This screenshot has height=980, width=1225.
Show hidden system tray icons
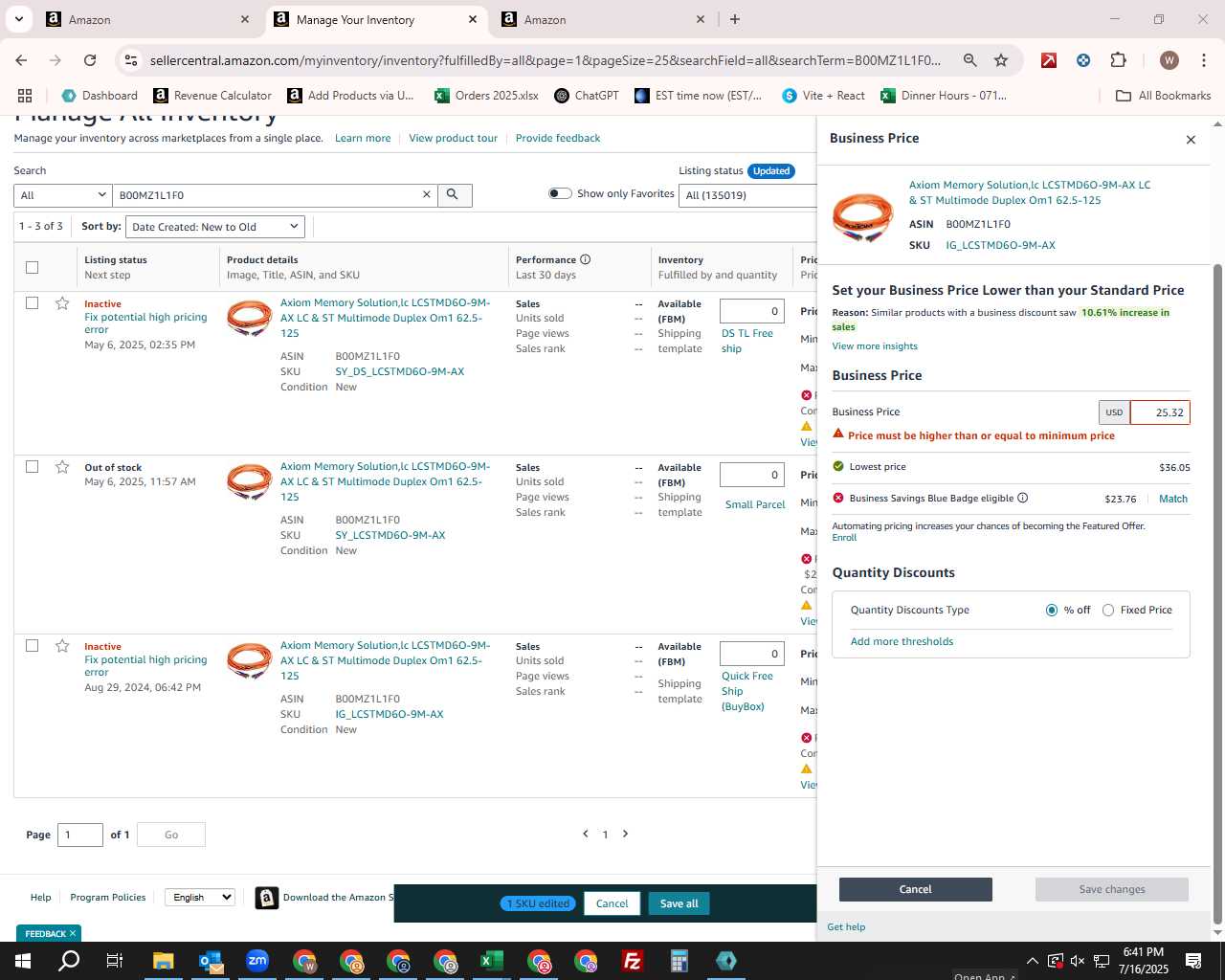click(x=1032, y=961)
